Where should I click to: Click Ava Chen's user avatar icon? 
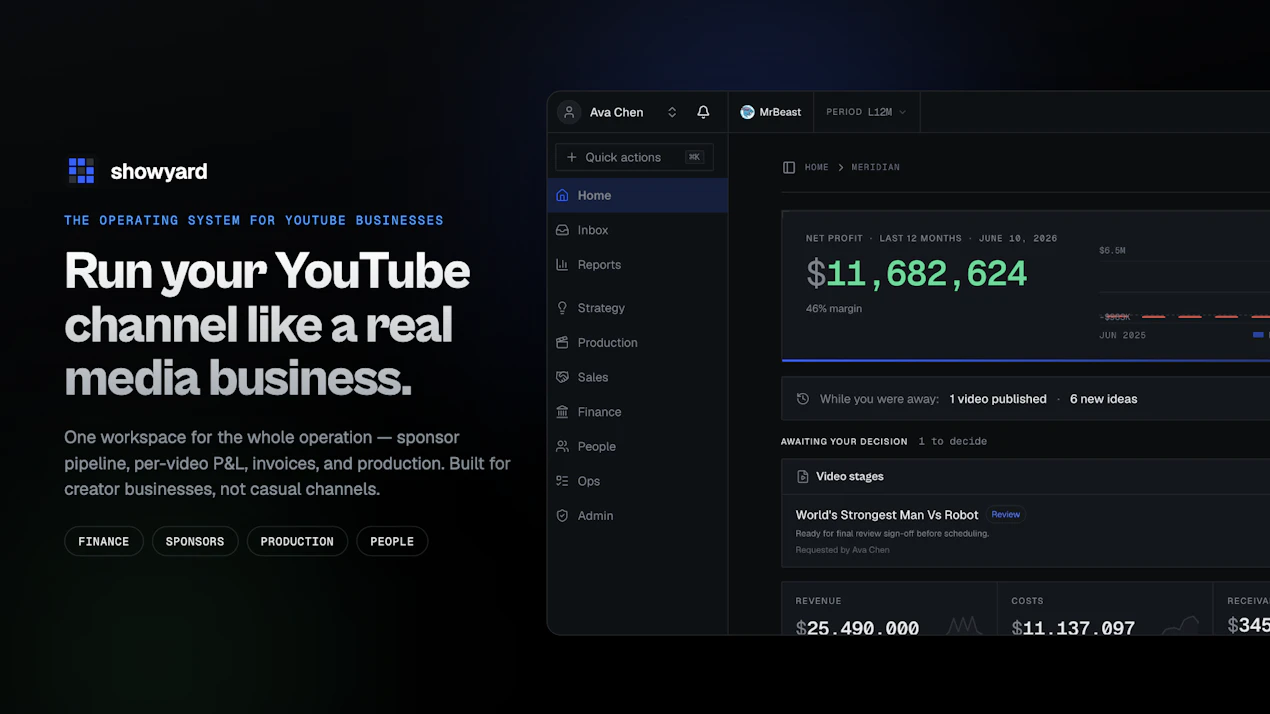(x=569, y=112)
